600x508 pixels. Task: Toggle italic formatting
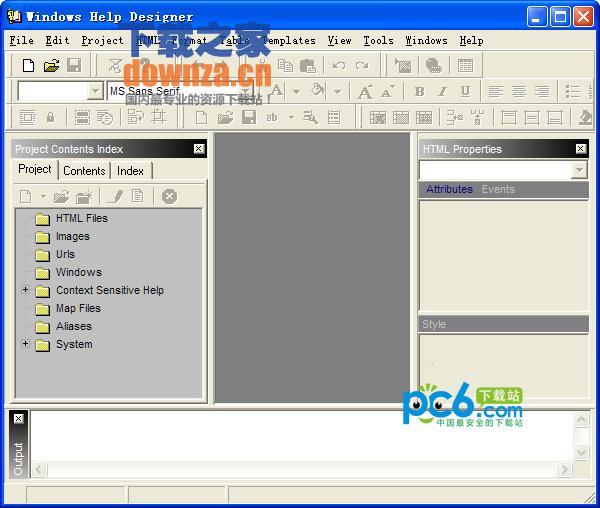click(x=442, y=91)
